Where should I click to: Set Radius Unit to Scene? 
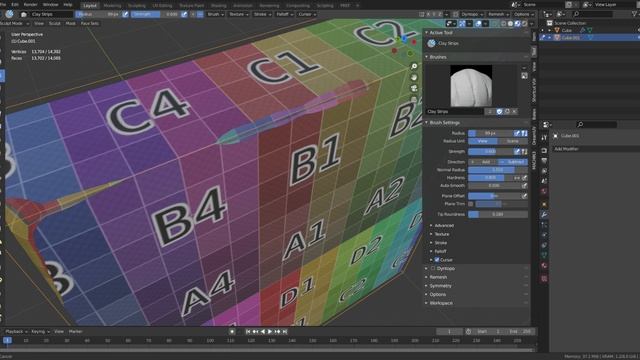pyautogui.click(x=513, y=141)
